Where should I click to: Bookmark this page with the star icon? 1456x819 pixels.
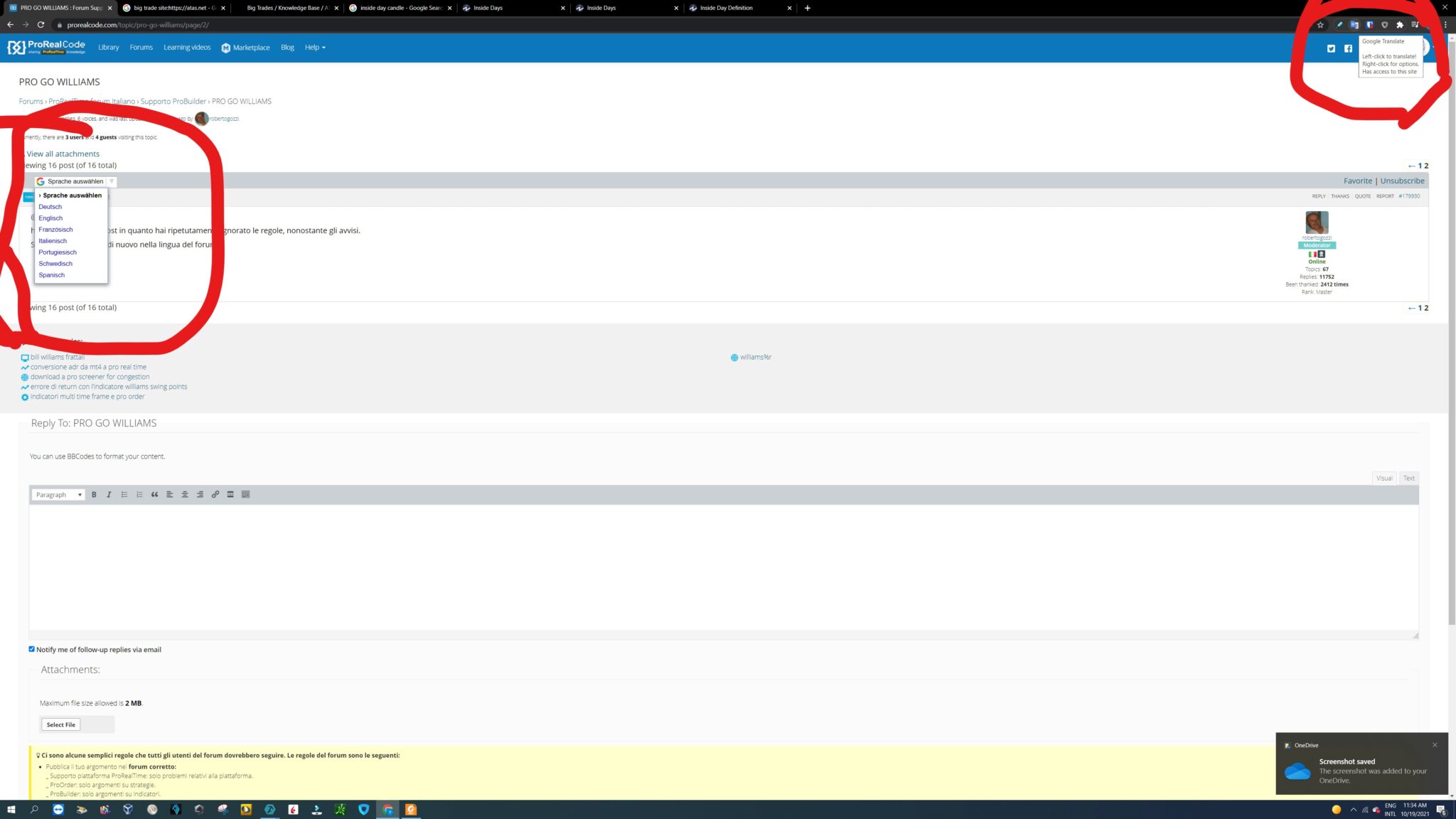(x=1320, y=25)
